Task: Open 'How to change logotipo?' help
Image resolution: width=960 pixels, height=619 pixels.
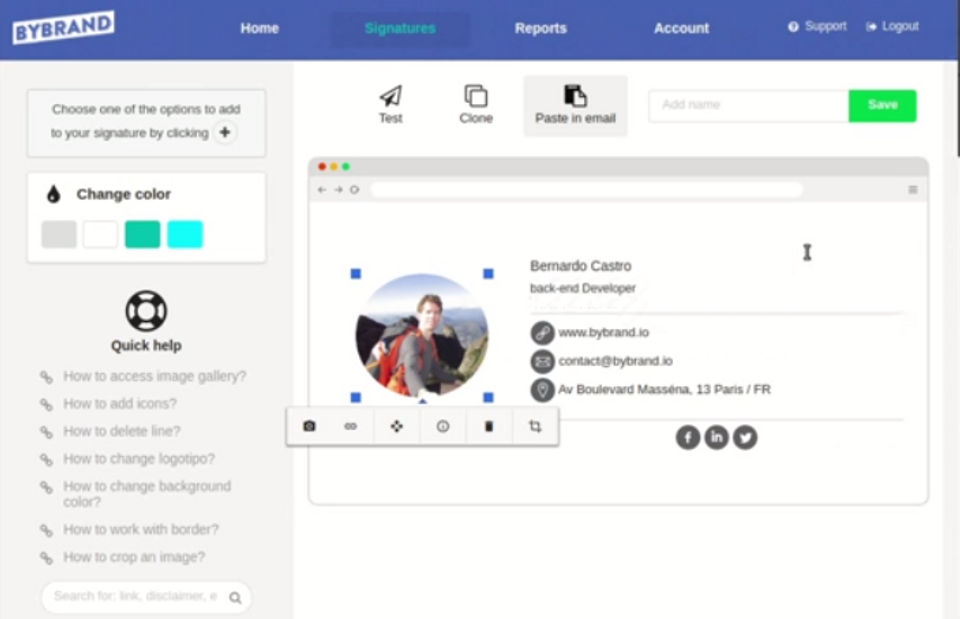Action: click(x=139, y=459)
